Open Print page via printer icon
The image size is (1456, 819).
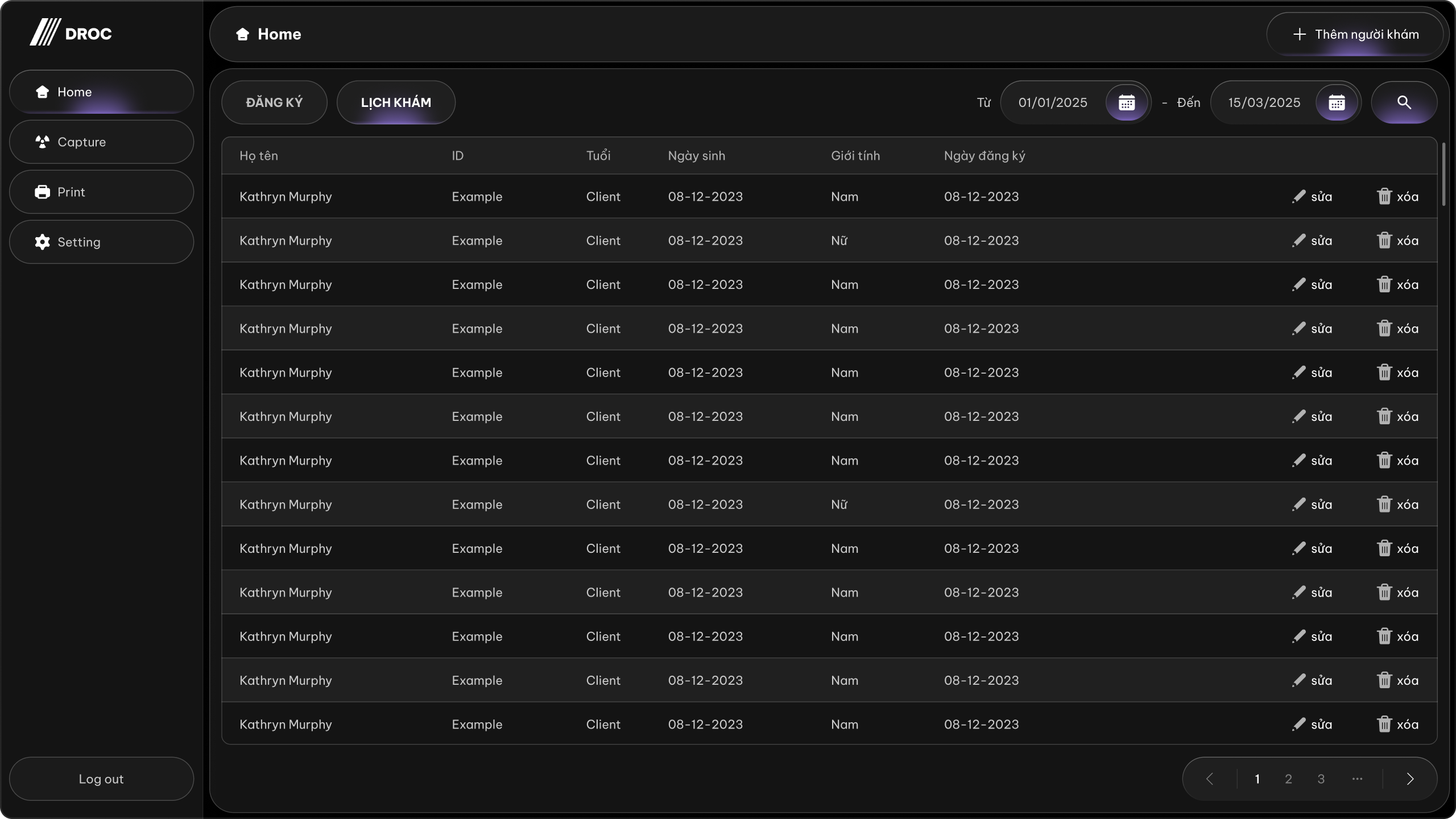43,192
